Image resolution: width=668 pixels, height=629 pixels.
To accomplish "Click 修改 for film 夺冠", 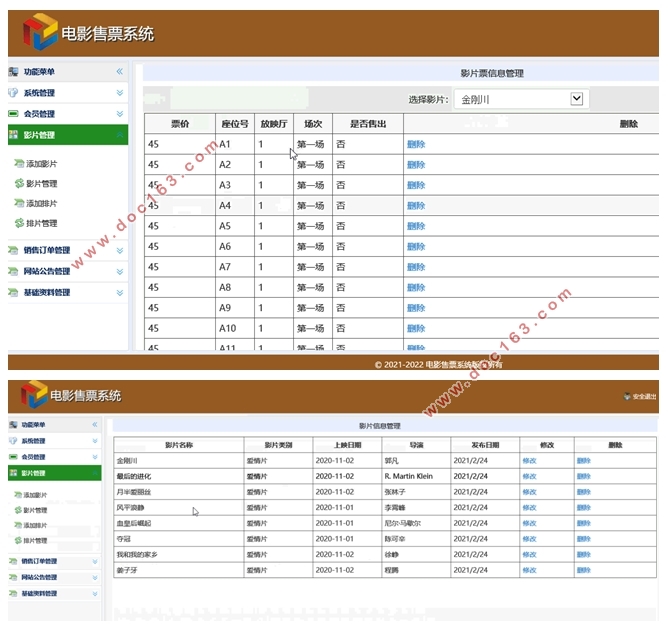I will (529, 539).
